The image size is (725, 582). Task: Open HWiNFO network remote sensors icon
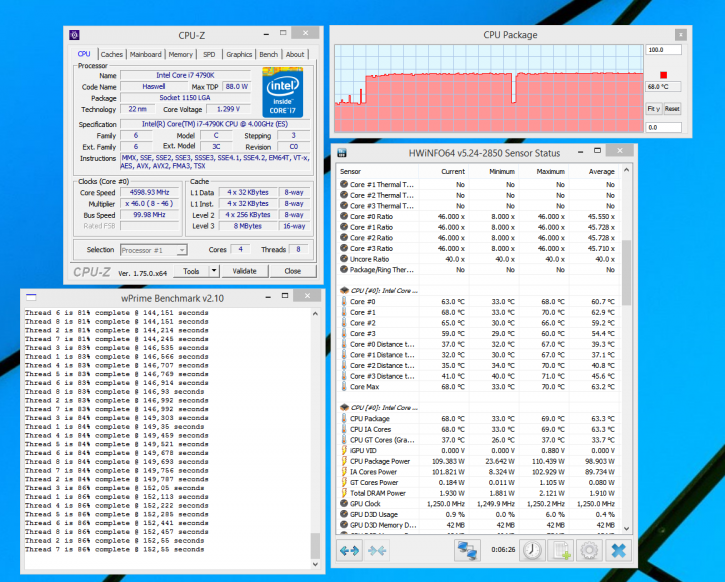[x=467, y=550]
